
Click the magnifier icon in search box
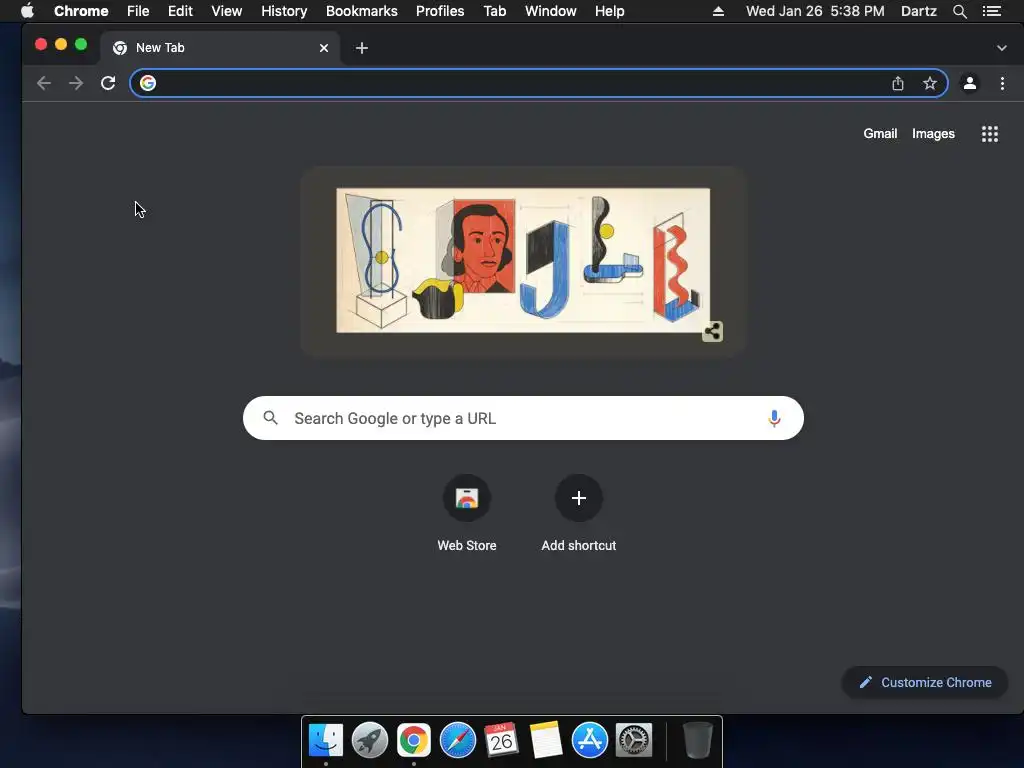tap(270, 417)
